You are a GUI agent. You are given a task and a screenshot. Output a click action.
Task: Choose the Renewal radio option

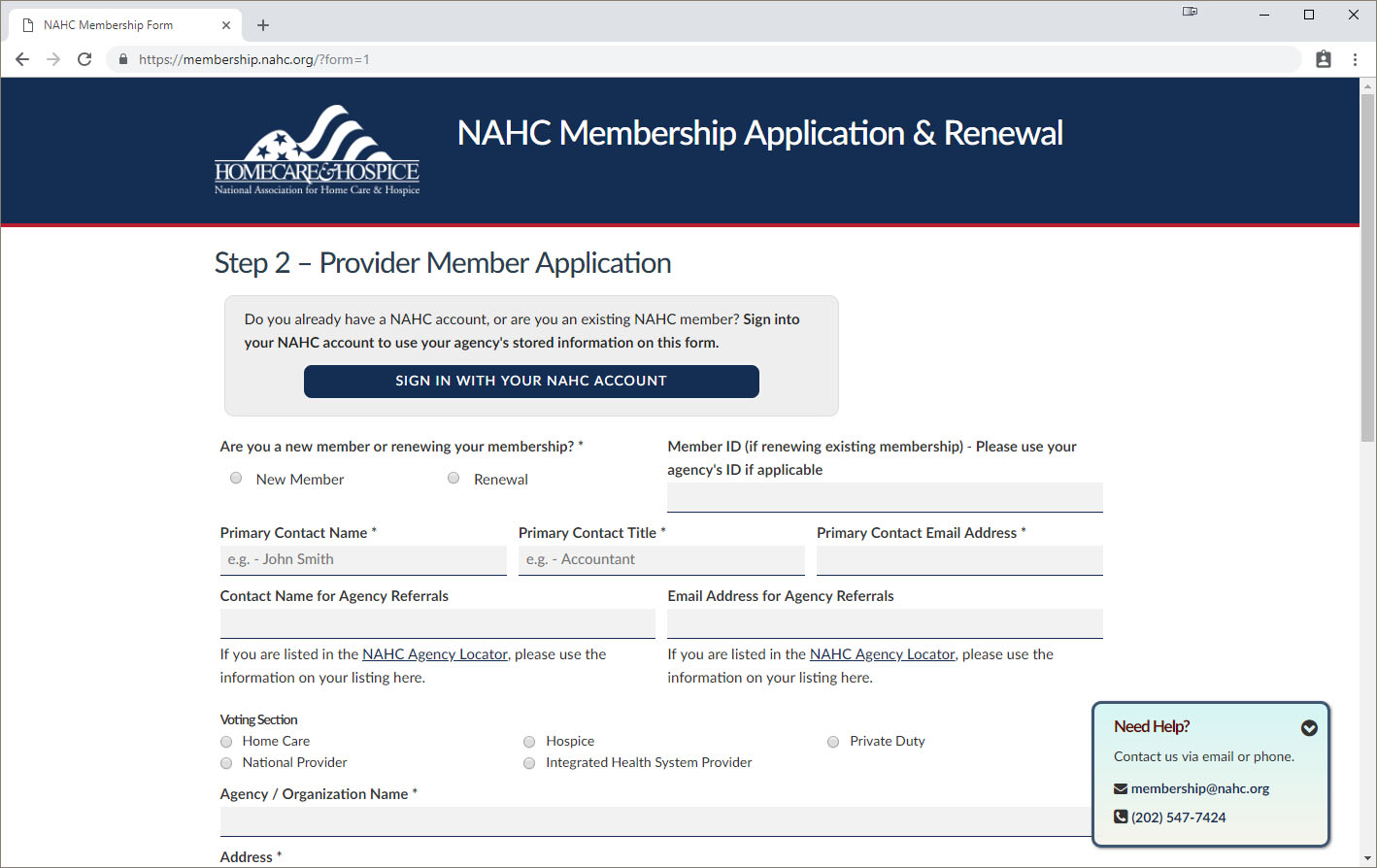pos(453,478)
